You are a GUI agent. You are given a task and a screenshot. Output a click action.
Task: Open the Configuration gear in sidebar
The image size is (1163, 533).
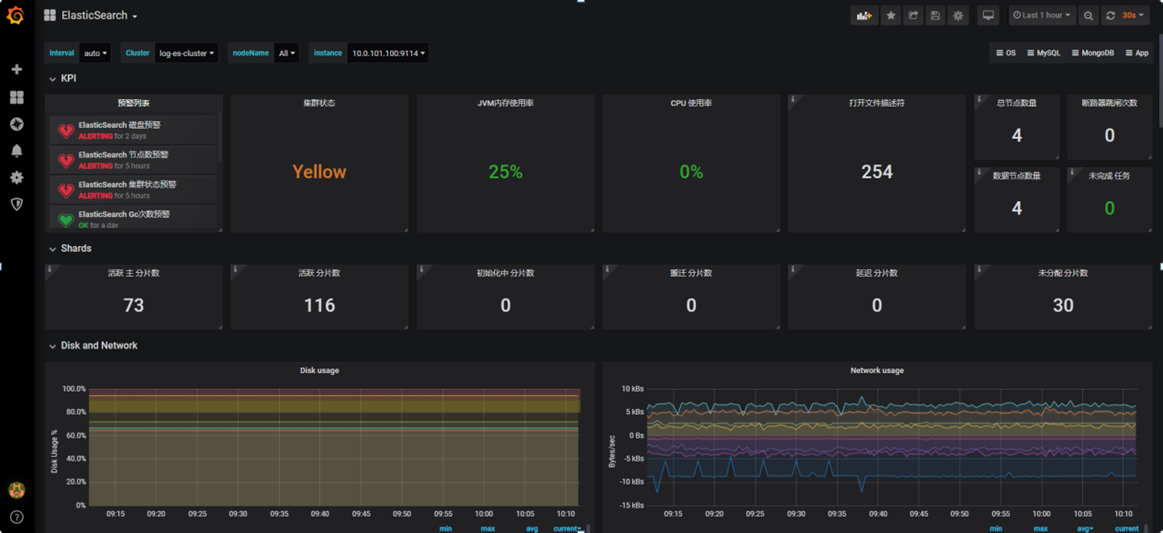[x=16, y=177]
